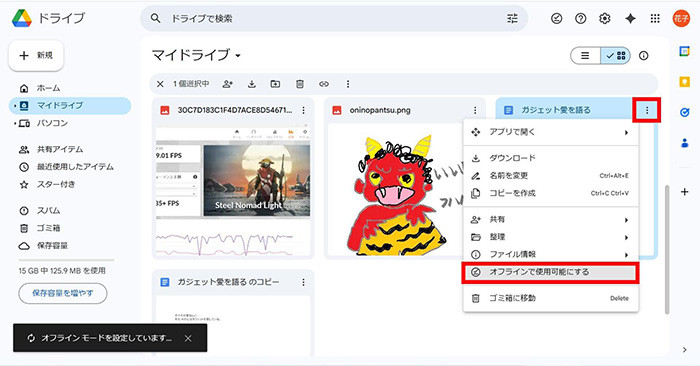Image resolution: width=700 pixels, height=366 pixels.
Task: Click the download toolbar icon
Action: pyautogui.click(x=252, y=84)
